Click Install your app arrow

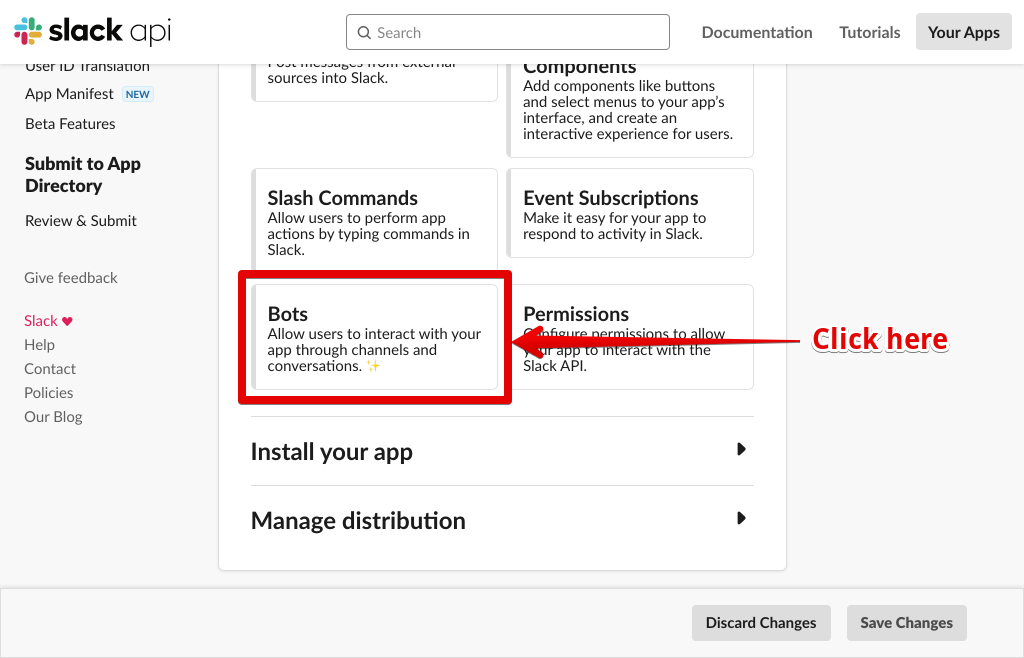click(x=741, y=449)
